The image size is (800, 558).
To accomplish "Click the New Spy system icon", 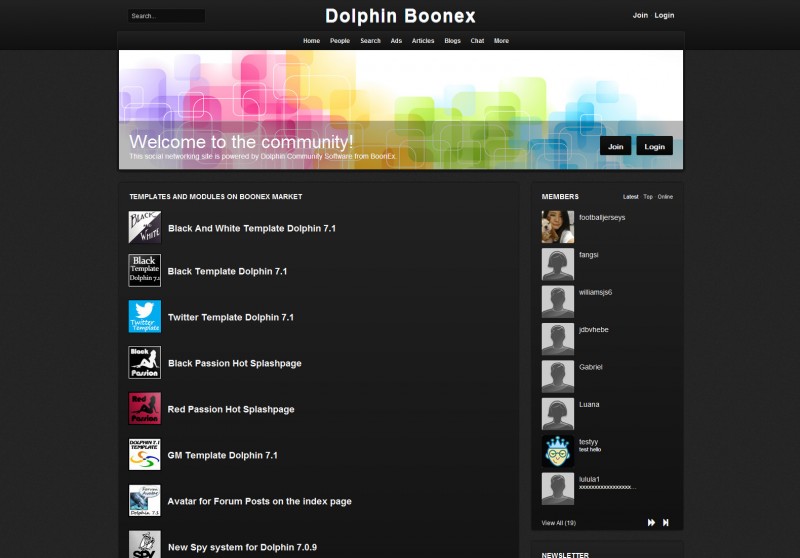I will tap(144, 544).
